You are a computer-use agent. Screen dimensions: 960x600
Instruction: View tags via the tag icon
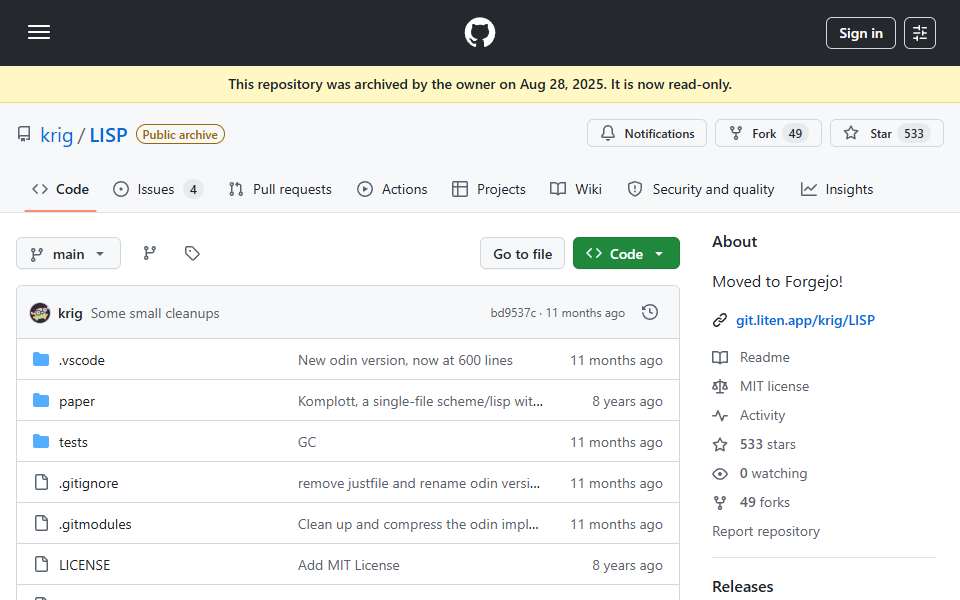click(x=192, y=253)
